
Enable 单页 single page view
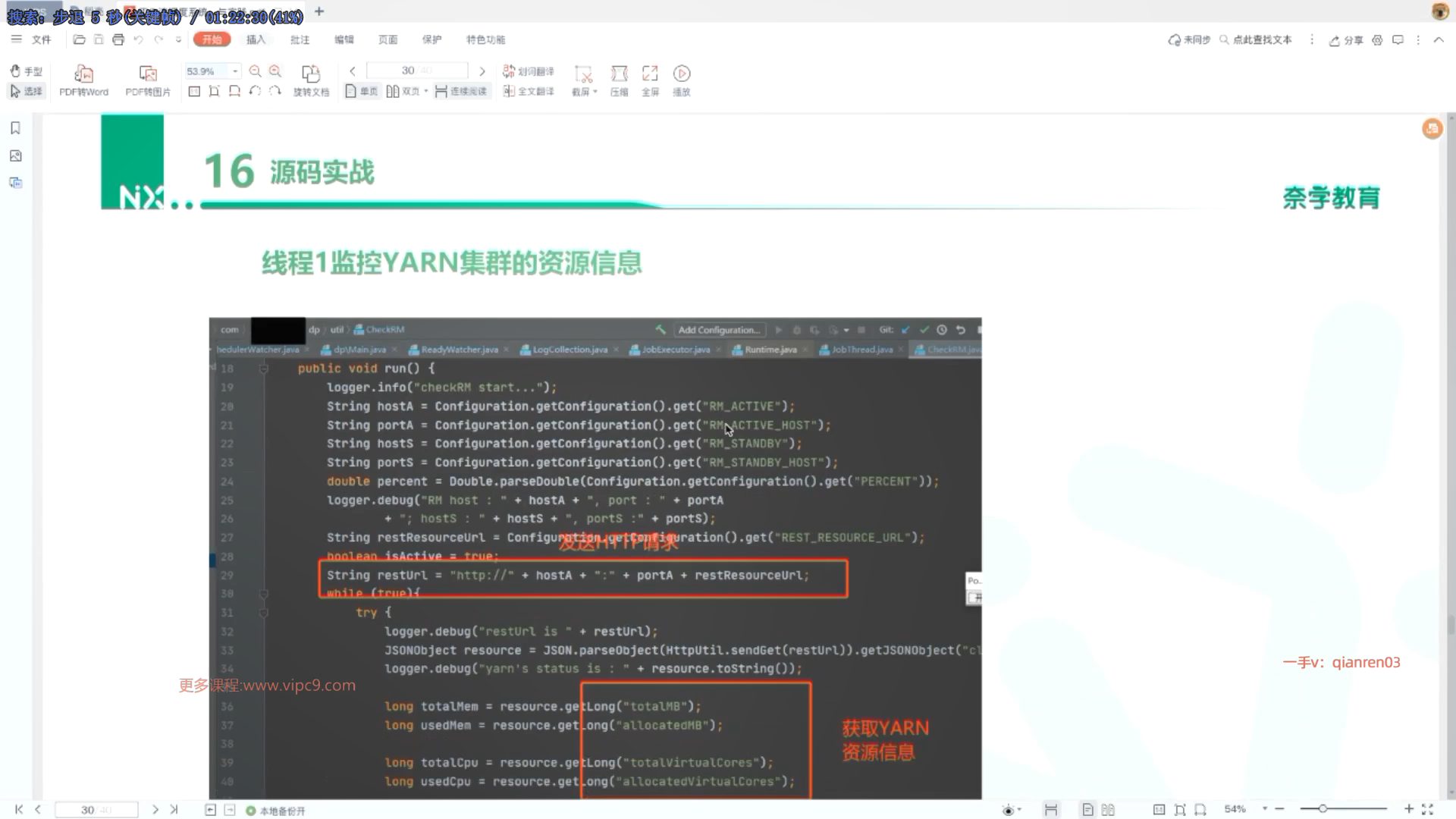point(362,92)
